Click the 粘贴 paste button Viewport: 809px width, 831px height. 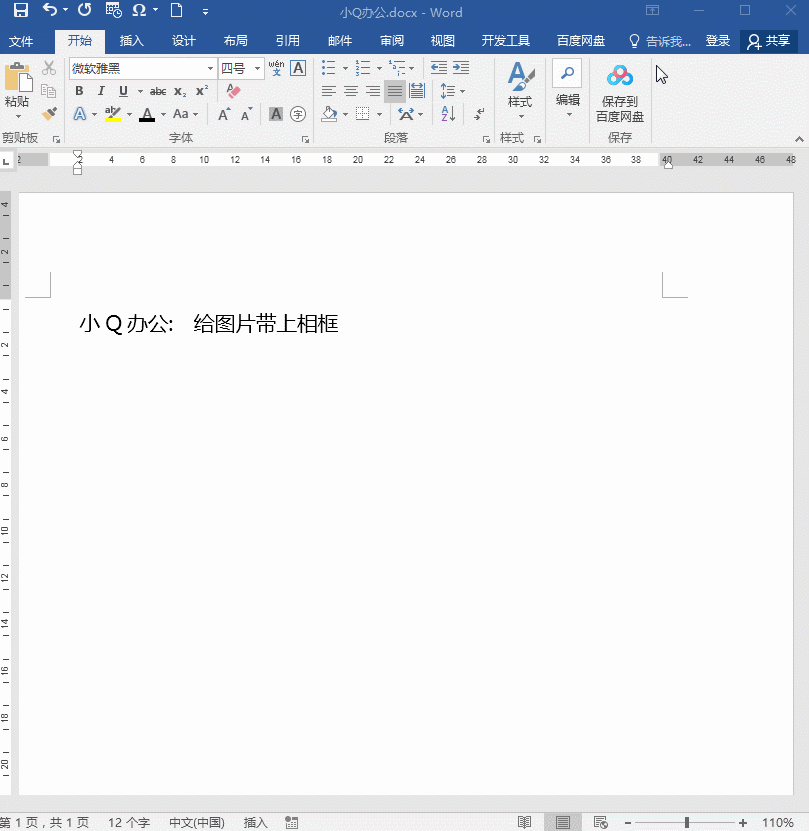pos(17,84)
